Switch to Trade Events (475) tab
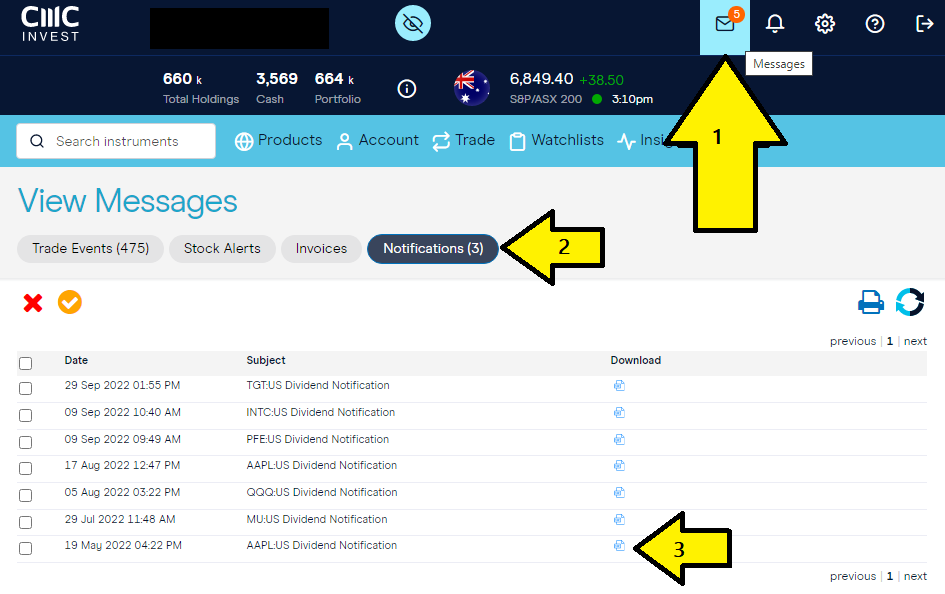945x594 pixels. point(90,249)
